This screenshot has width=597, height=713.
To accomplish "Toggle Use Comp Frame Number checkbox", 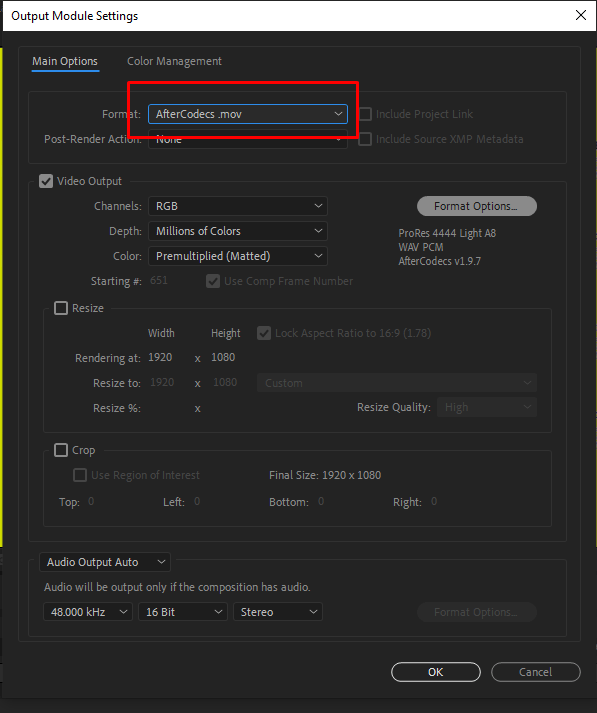I will pyautogui.click(x=213, y=281).
